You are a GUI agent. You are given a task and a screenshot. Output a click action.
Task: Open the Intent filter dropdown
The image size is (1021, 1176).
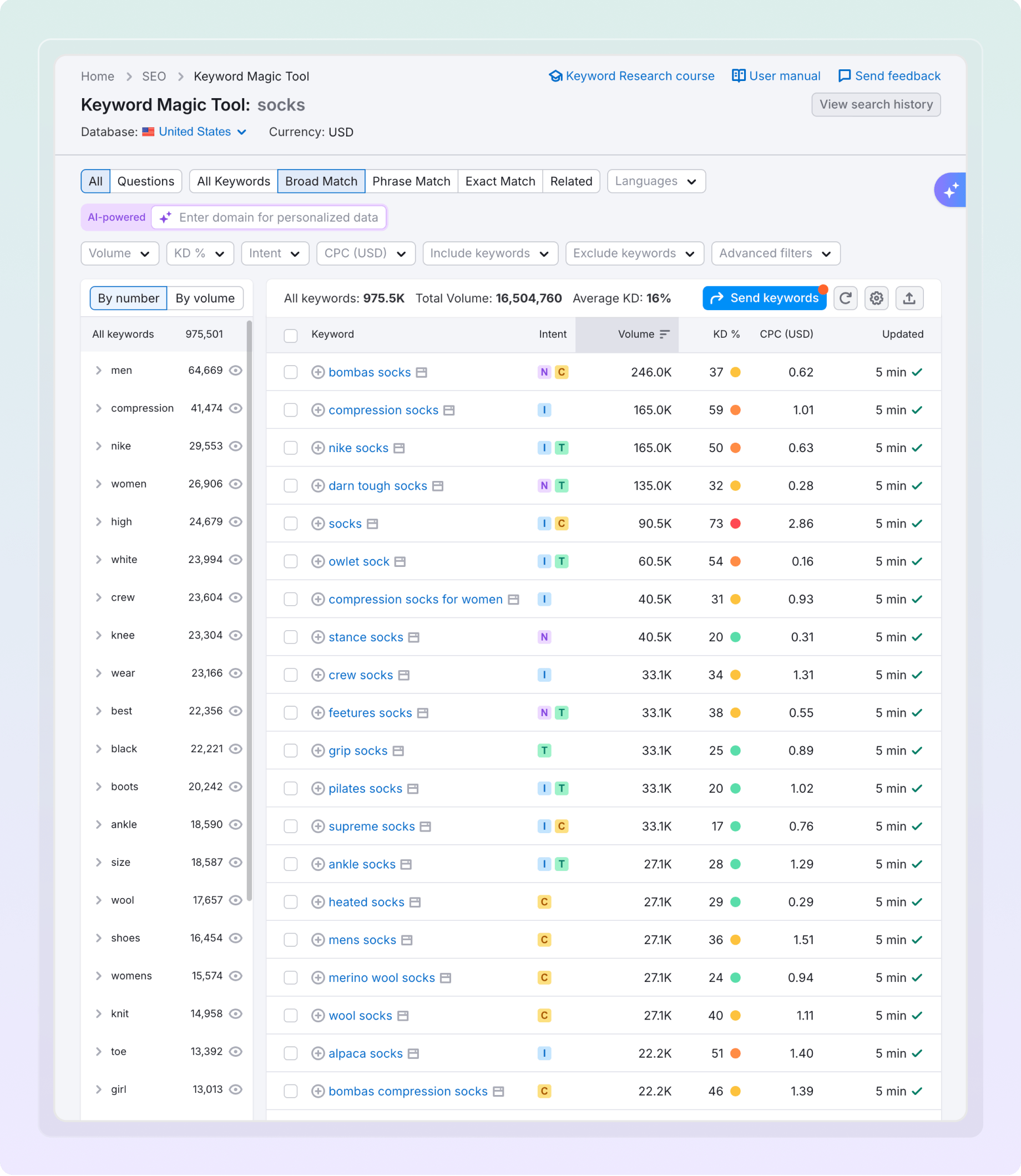pos(275,254)
